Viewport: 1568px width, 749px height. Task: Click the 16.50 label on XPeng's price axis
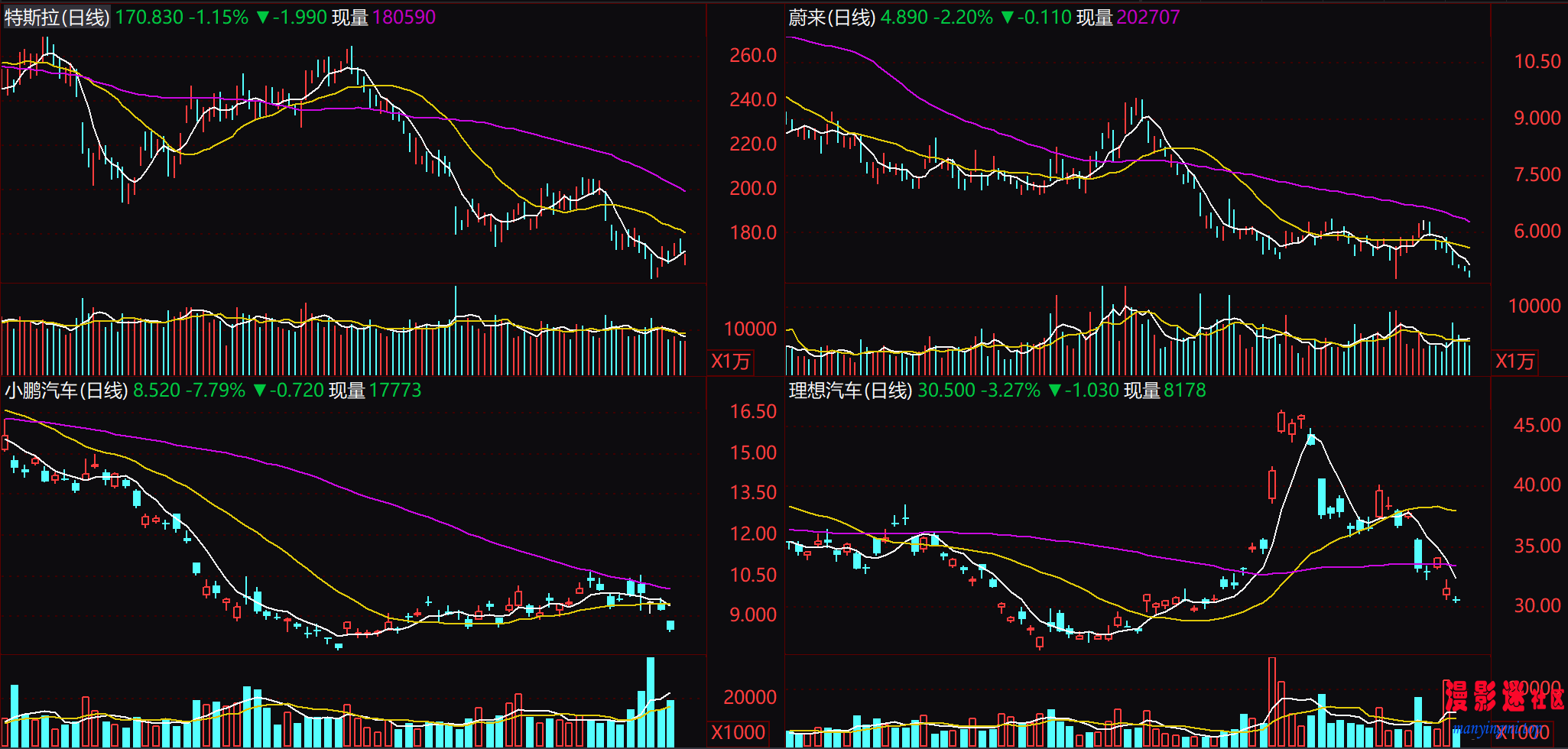753,412
